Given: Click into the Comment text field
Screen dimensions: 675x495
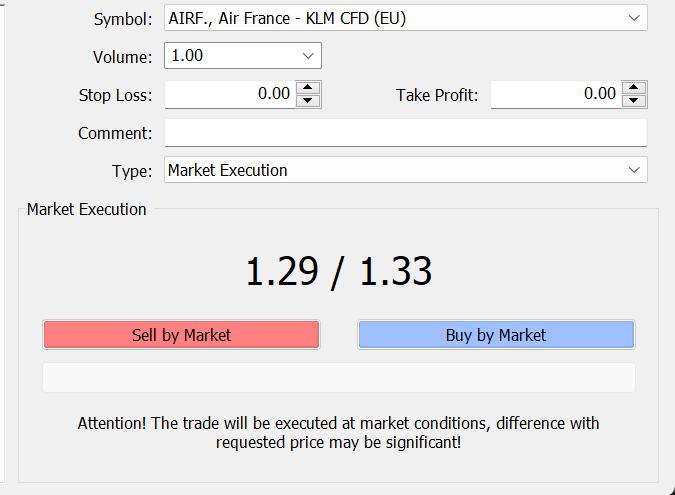Looking at the screenshot, I should 405,133.
